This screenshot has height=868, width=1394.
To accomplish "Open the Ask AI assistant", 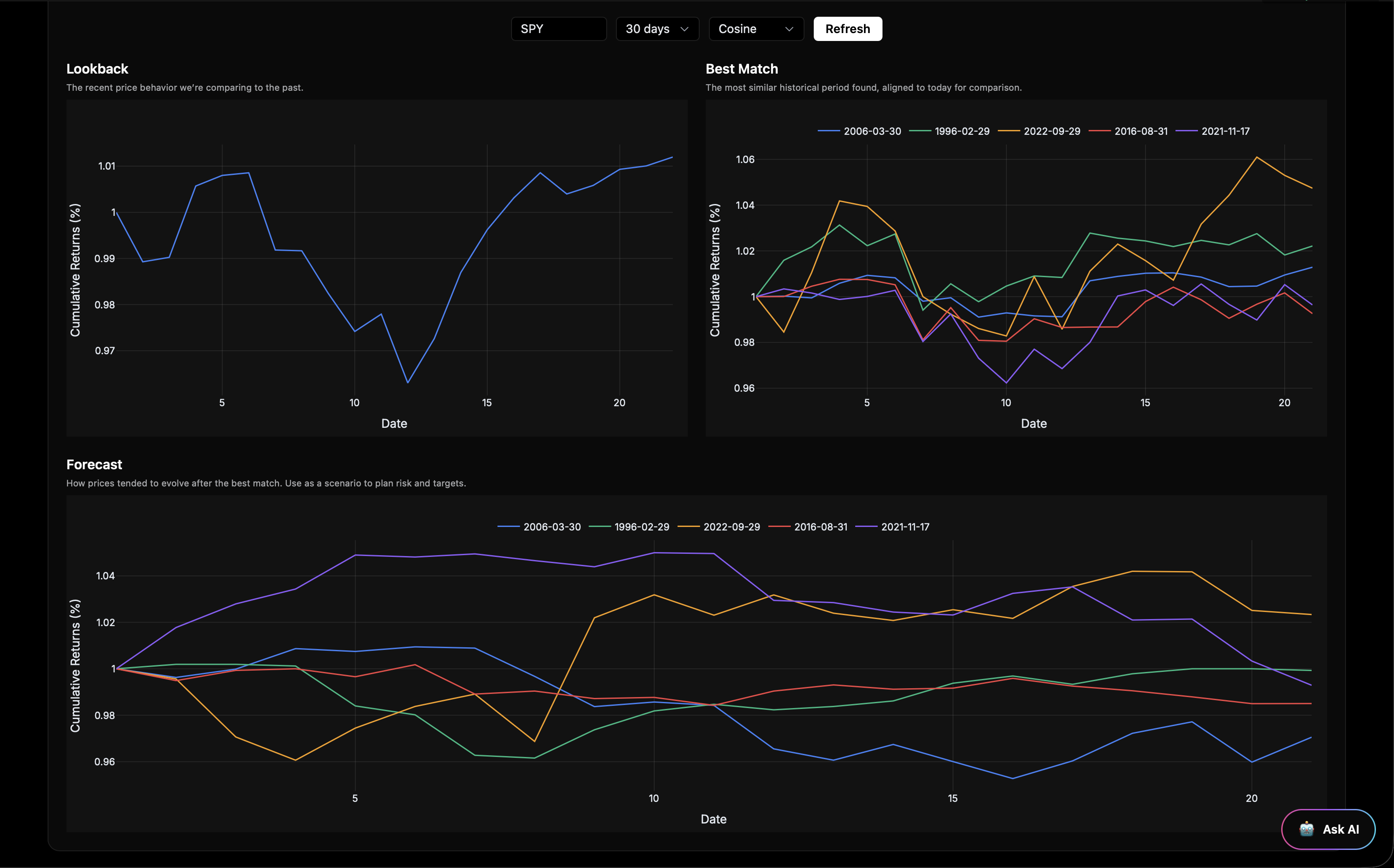I will 1329,829.
